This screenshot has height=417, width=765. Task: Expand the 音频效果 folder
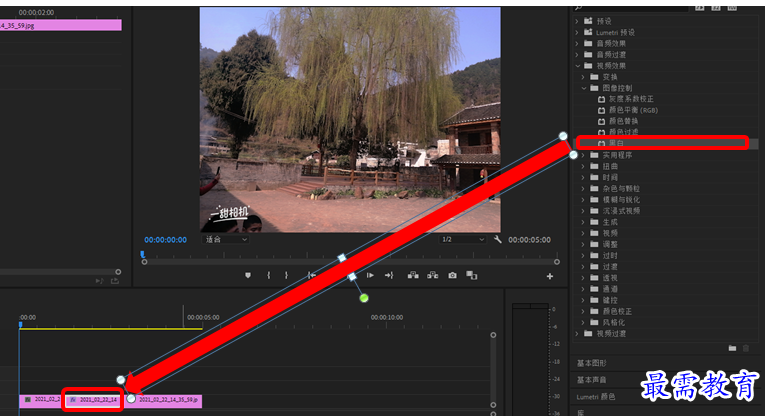(x=577, y=43)
